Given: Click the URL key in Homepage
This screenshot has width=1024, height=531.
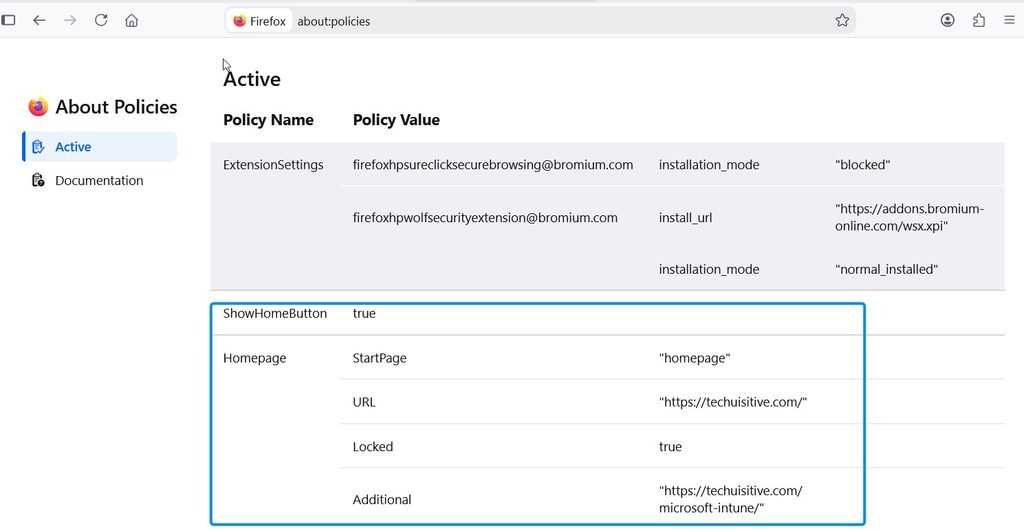Looking at the screenshot, I should (364, 402).
